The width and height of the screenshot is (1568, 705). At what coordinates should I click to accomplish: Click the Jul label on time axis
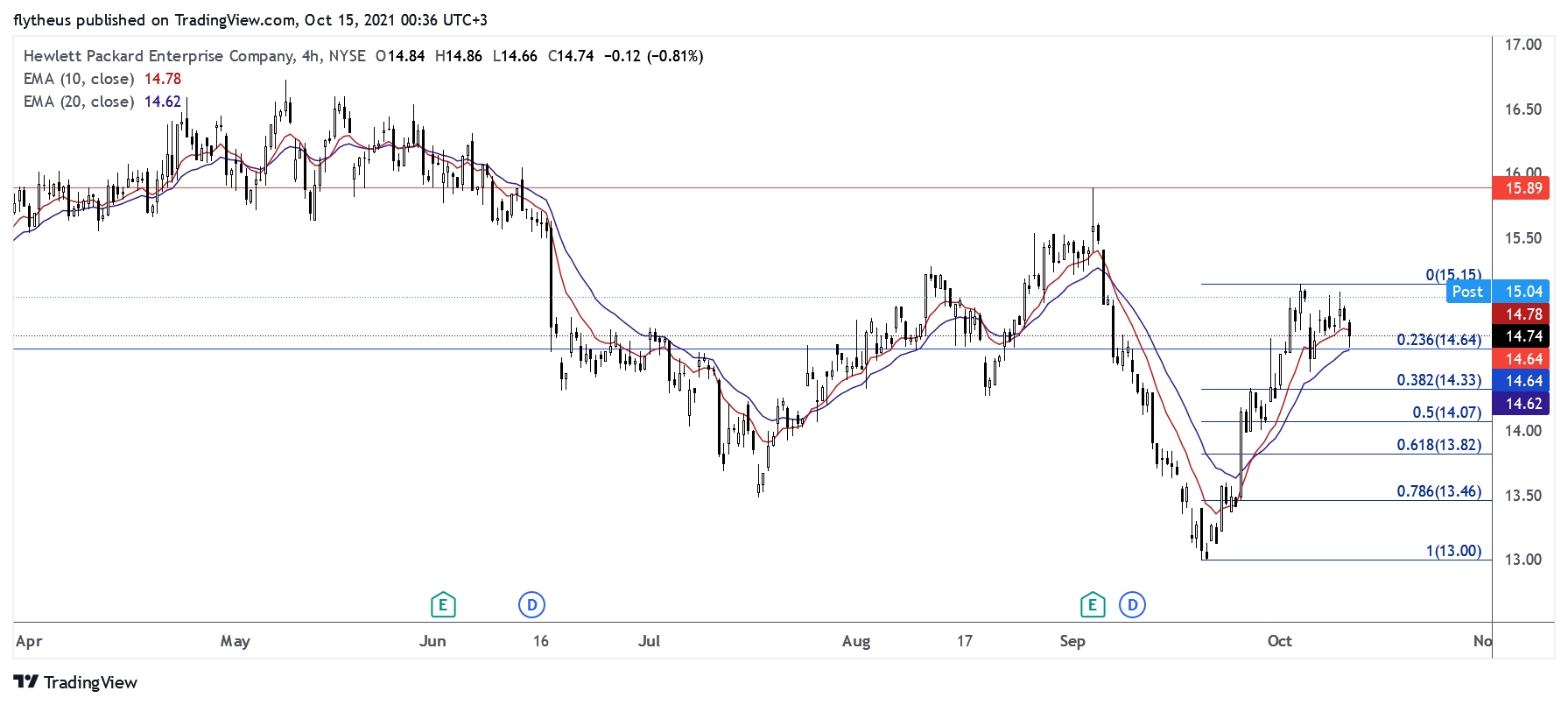pos(650,641)
